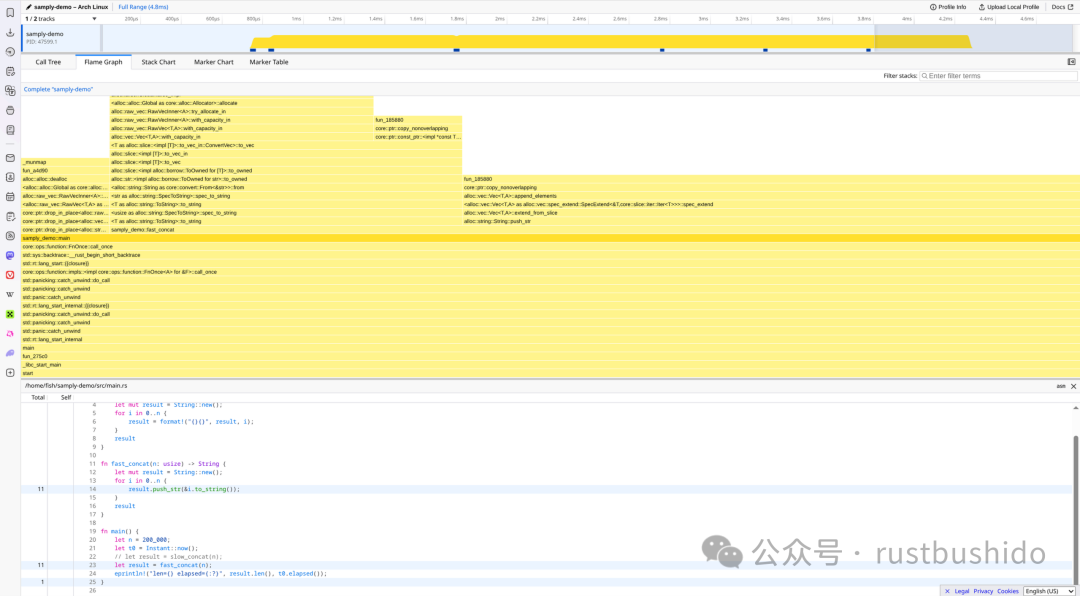The width and height of the screenshot is (1080, 596).
Task: Select the alloc::alloc::dealloc flame bar
Action: point(65,178)
